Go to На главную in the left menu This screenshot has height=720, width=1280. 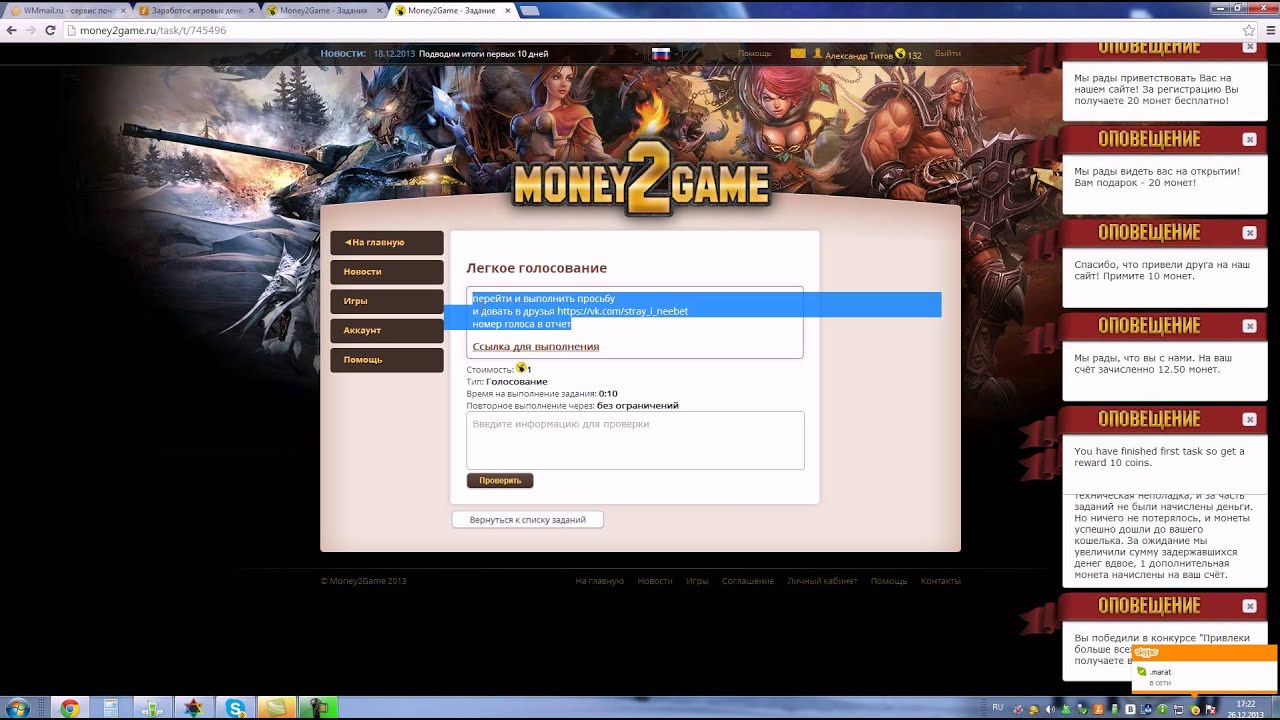coord(387,243)
